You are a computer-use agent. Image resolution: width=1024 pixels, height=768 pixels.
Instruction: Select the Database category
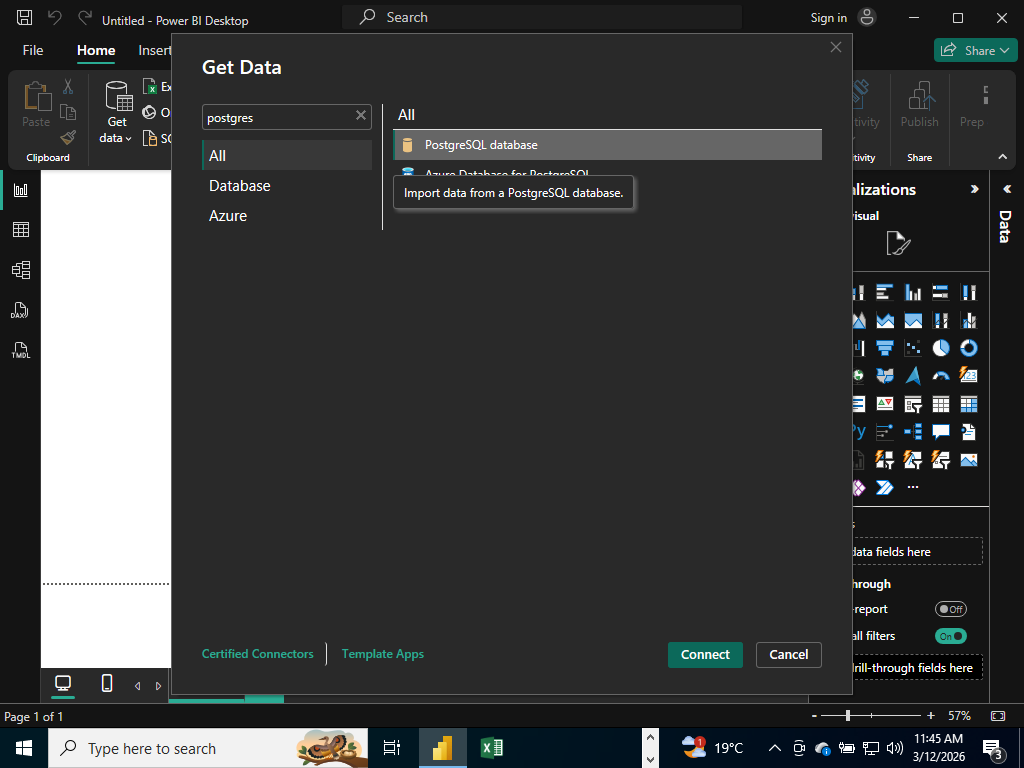tap(287, 185)
